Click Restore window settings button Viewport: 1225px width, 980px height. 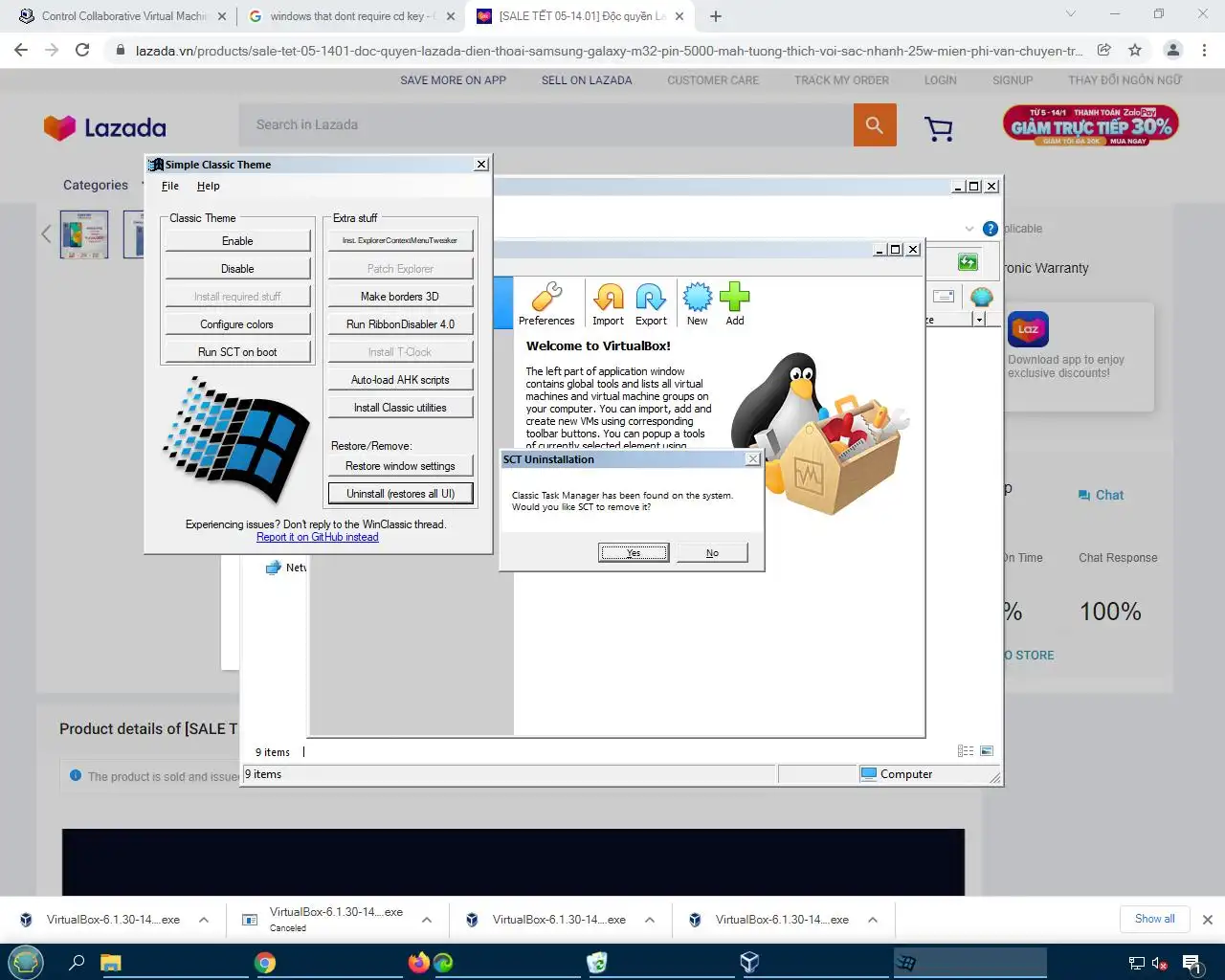(400, 466)
